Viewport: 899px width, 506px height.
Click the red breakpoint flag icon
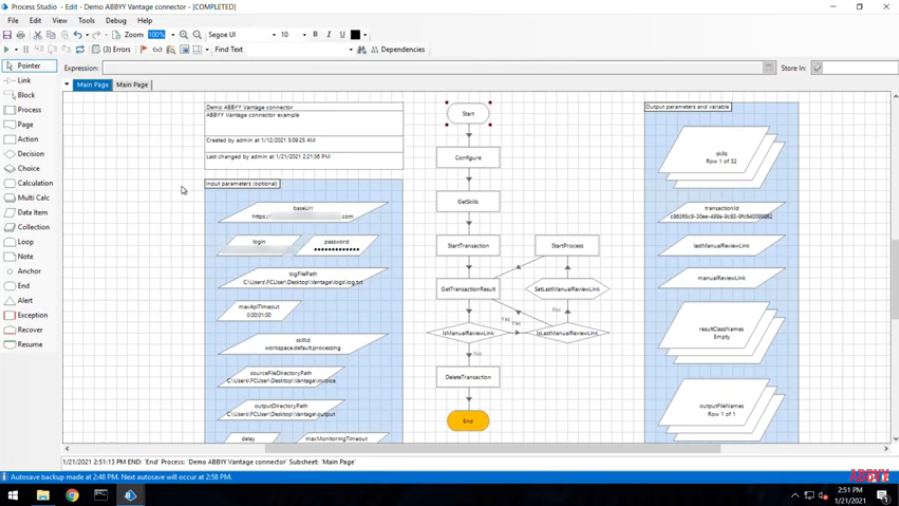tap(144, 50)
